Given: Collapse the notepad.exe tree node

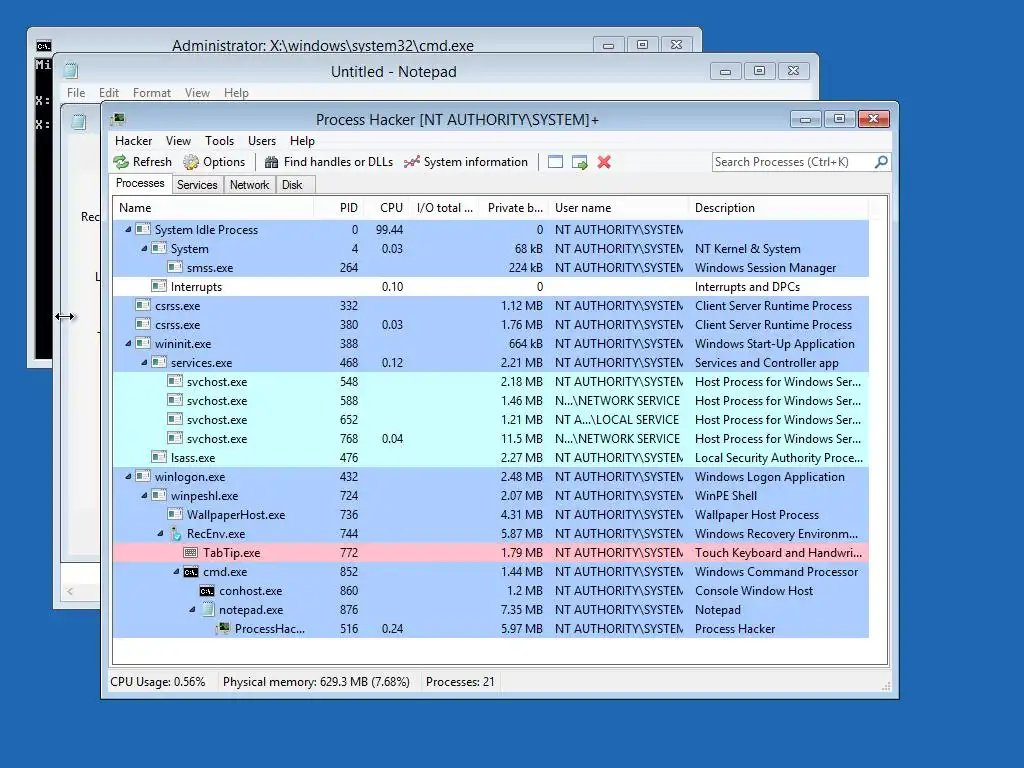Looking at the screenshot, I should [192, 610].
